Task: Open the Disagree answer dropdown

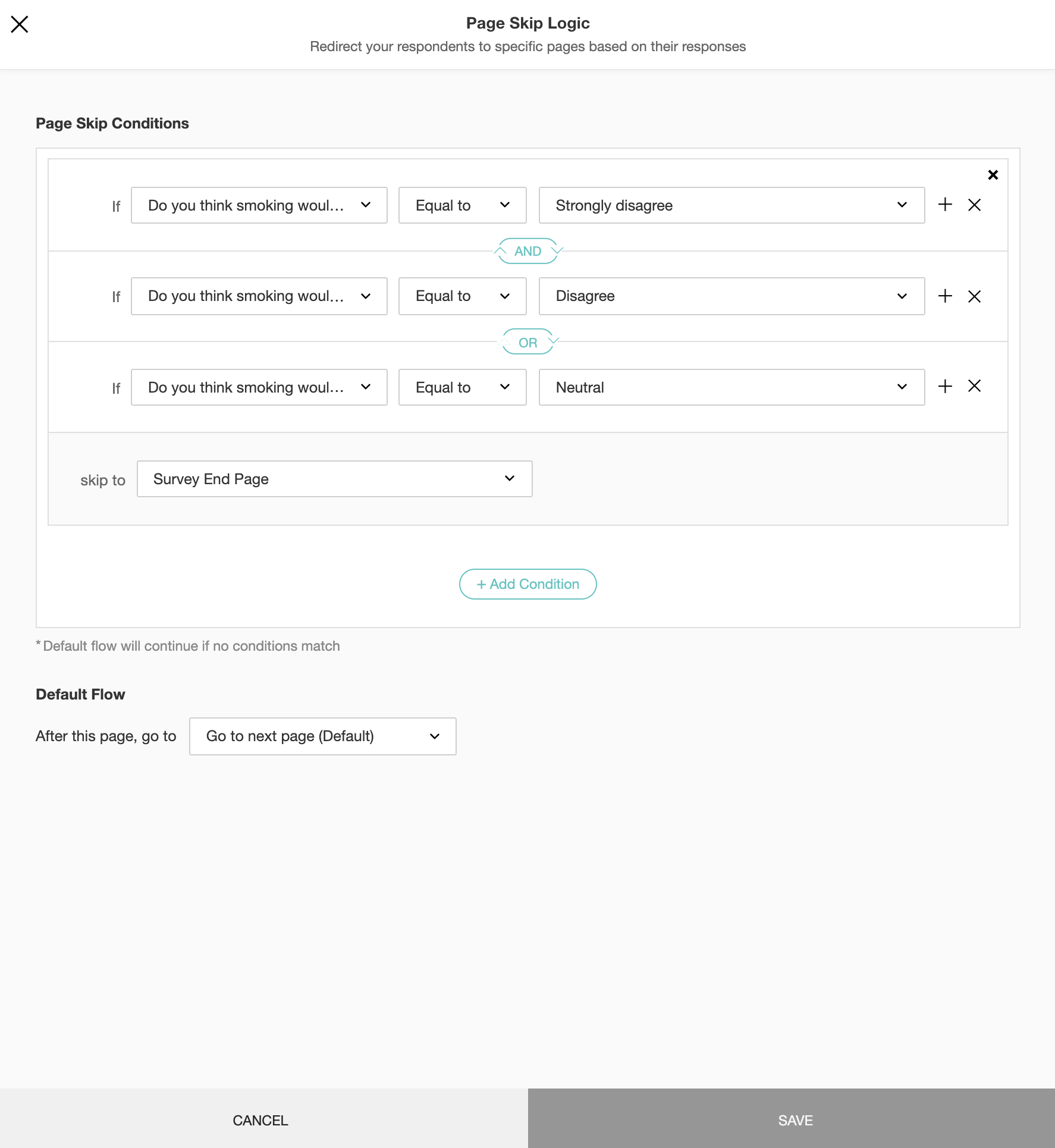Action: [731, 296]
